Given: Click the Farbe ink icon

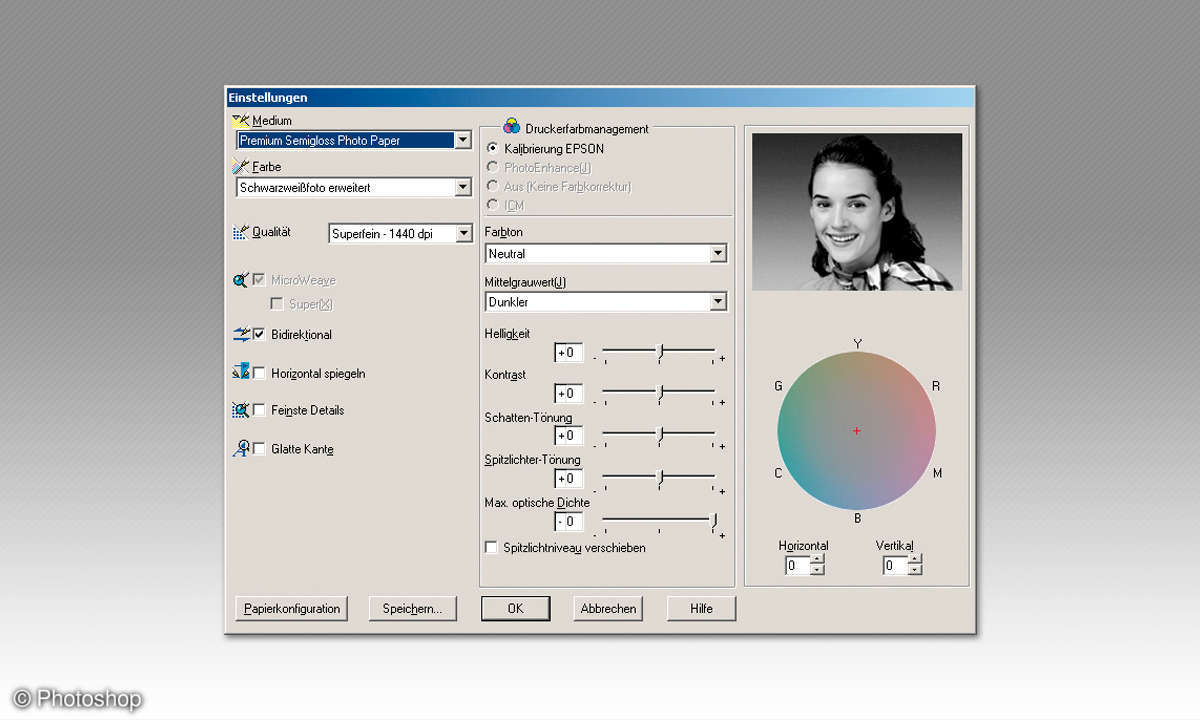Looking at the screenshot, I should pos(240,167).
